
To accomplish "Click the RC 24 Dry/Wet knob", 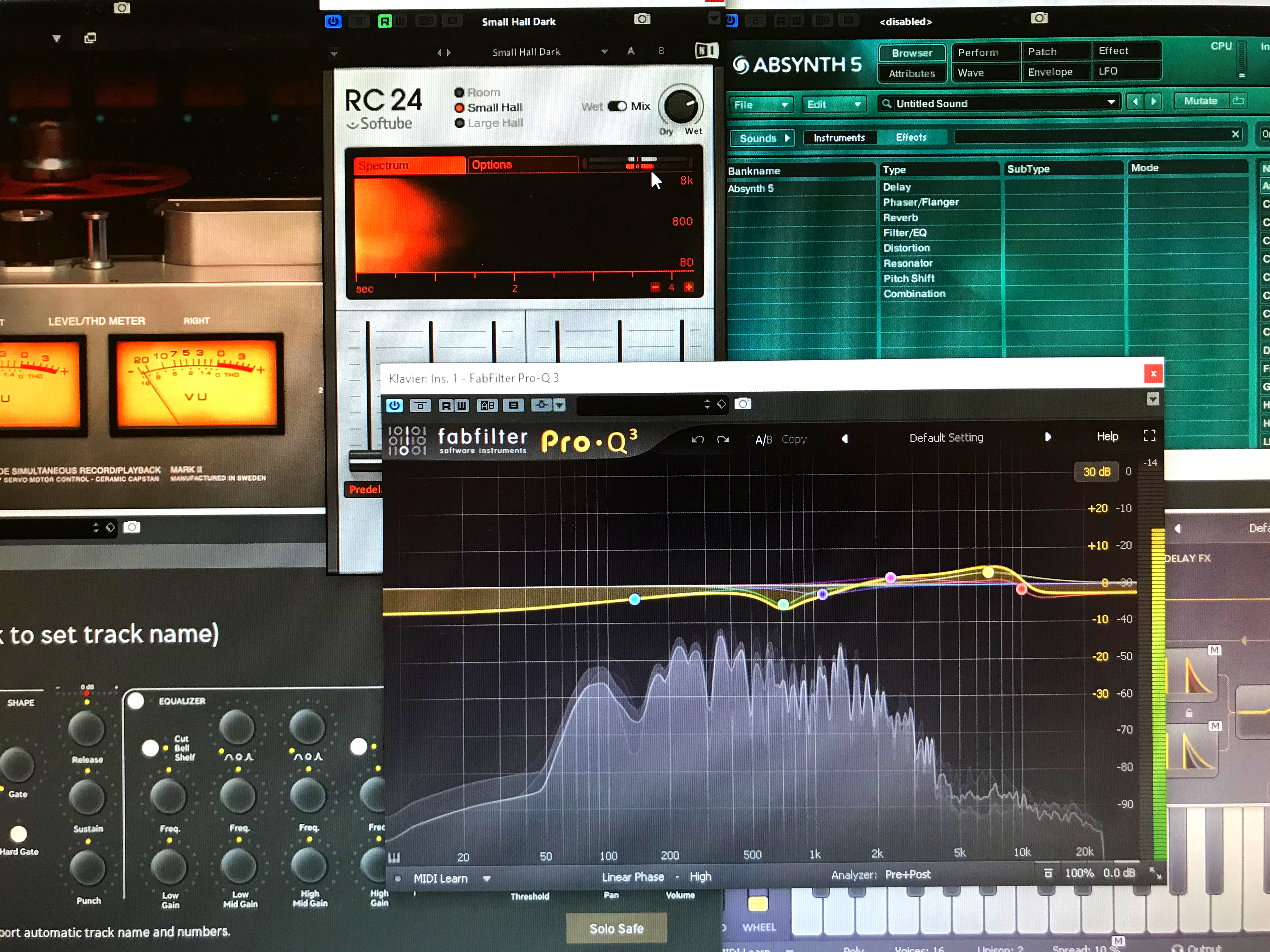I will point(681,105).
